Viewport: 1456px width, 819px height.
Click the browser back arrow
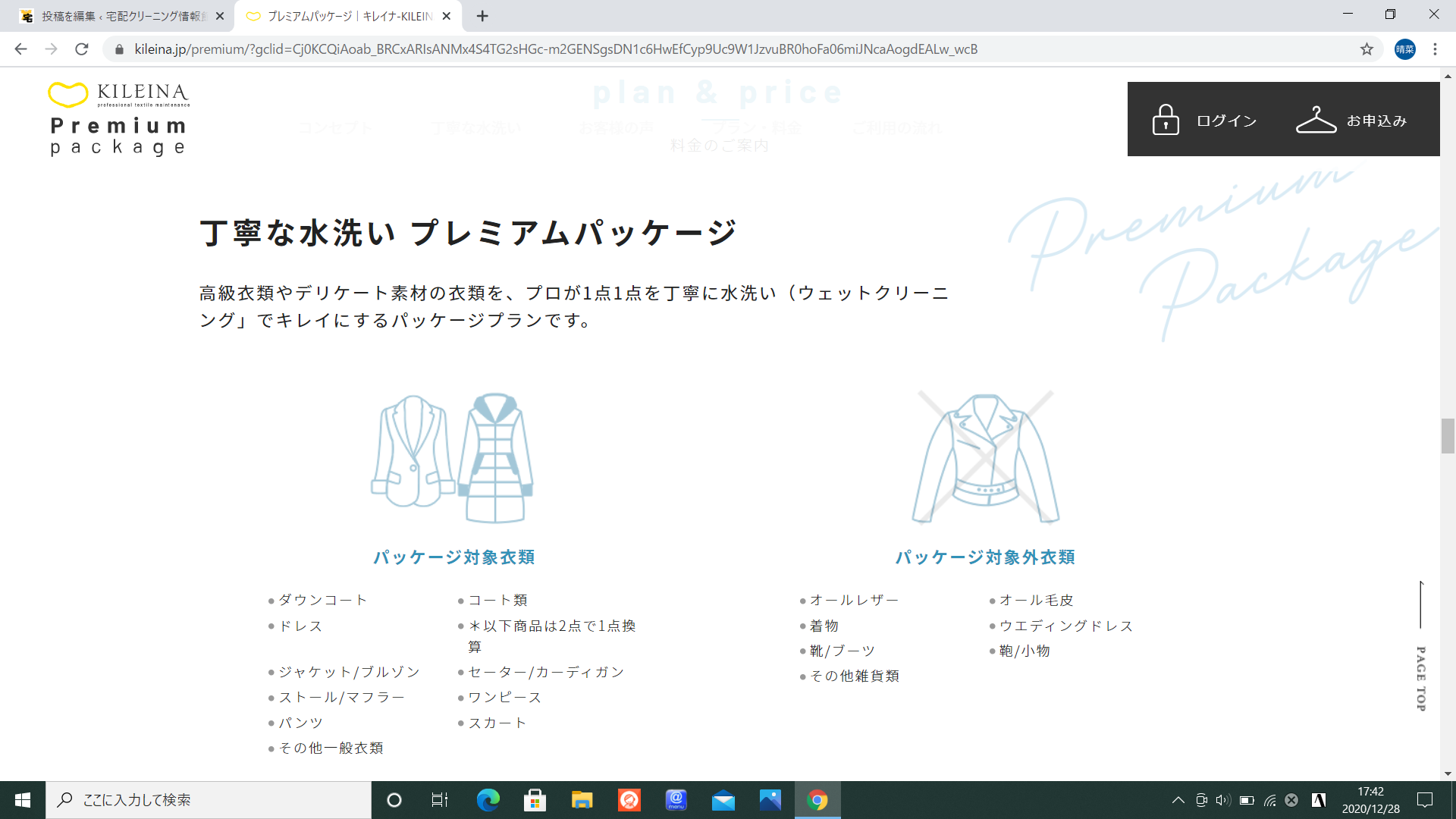20,49
